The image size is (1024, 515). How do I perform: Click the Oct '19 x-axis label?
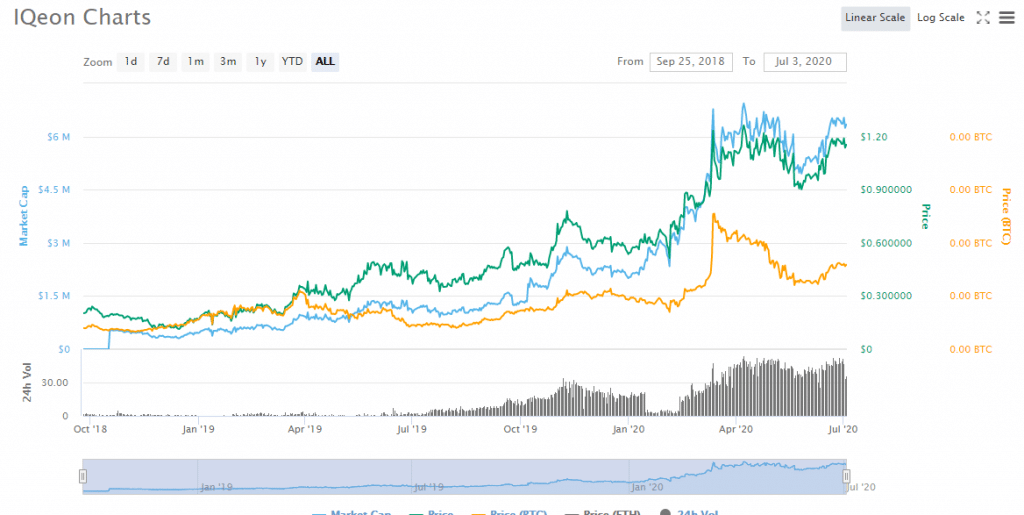pyautogui.click(x=520, y=429)
